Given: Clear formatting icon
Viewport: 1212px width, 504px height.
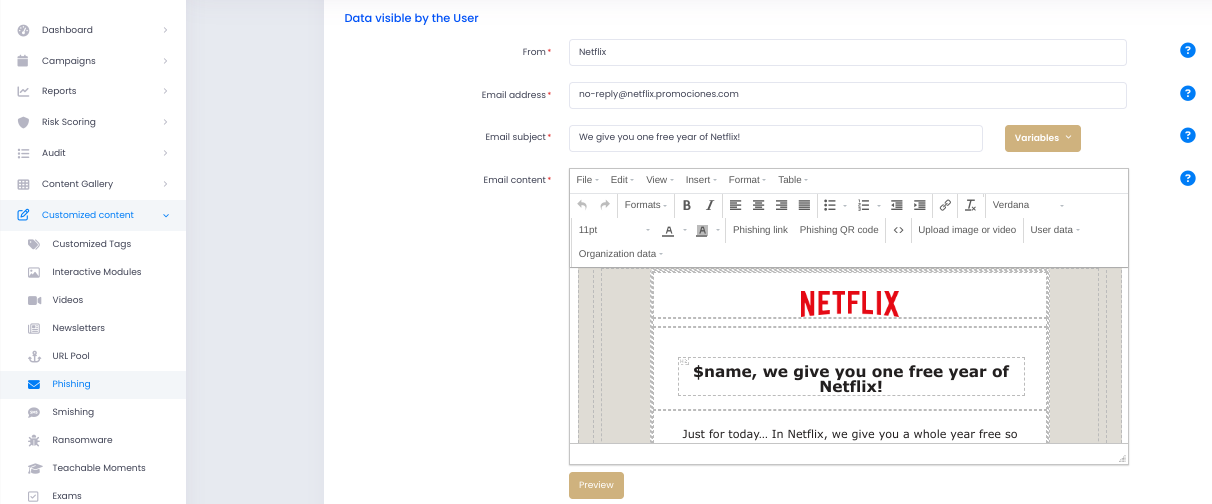Looking at the screenshot, I should tap(970, 205).
